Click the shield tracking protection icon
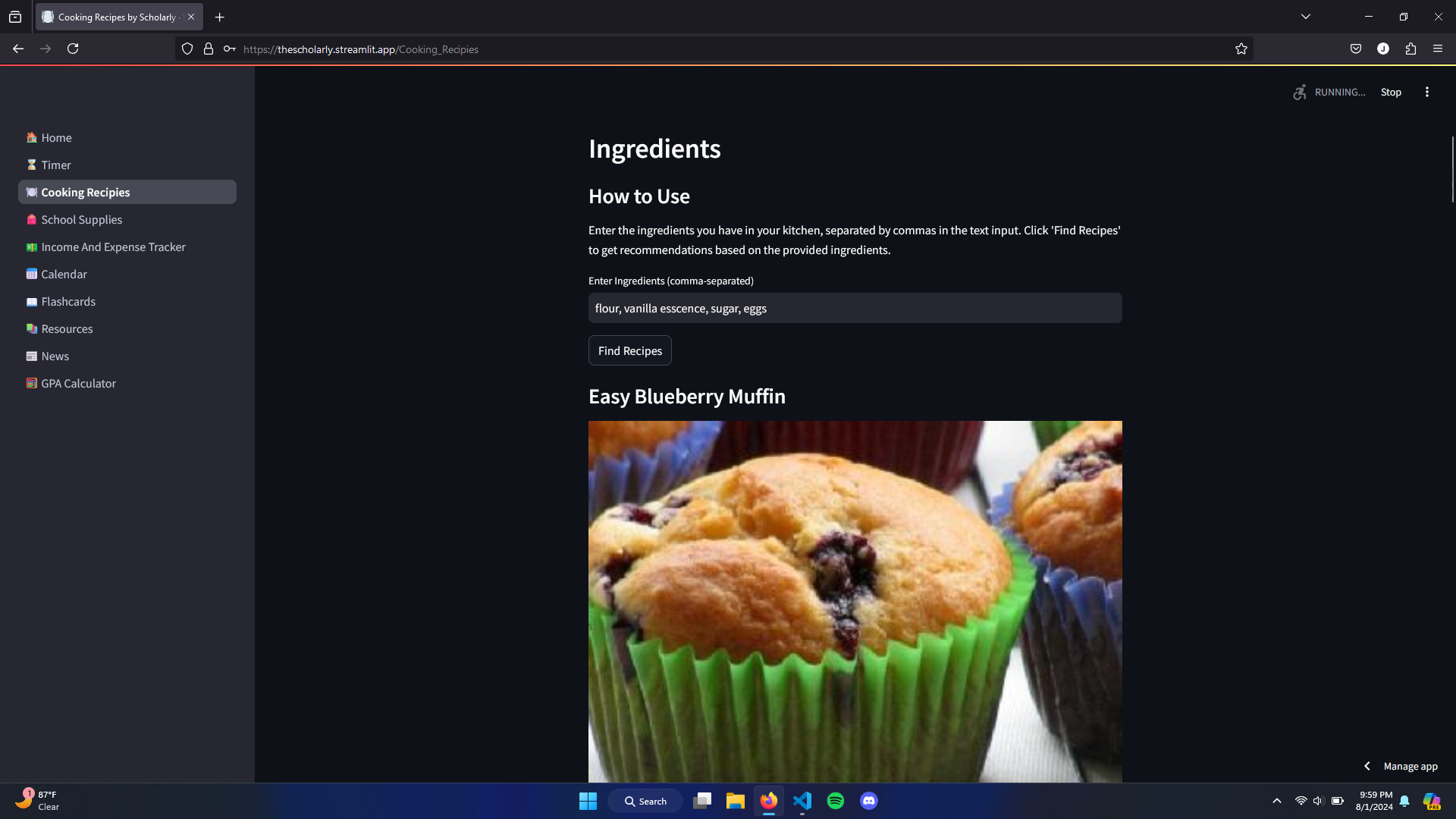Screen dimensions: 1456x819 coord(187,49)
